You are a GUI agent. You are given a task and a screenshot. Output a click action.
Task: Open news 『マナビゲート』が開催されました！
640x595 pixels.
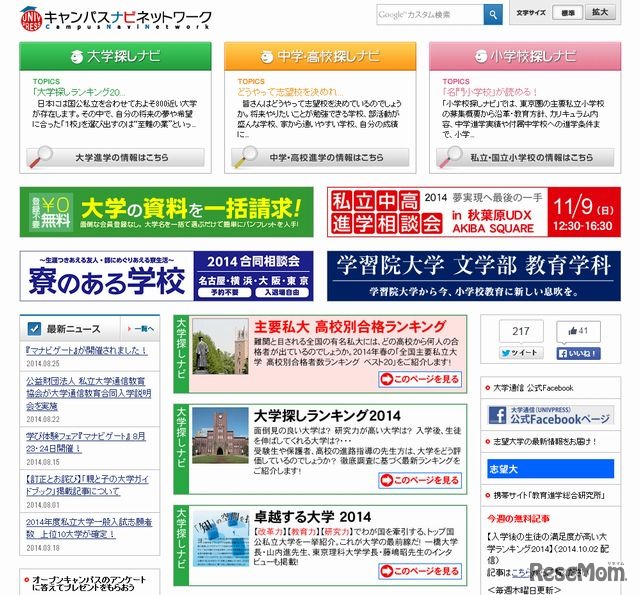click(87, 351)
